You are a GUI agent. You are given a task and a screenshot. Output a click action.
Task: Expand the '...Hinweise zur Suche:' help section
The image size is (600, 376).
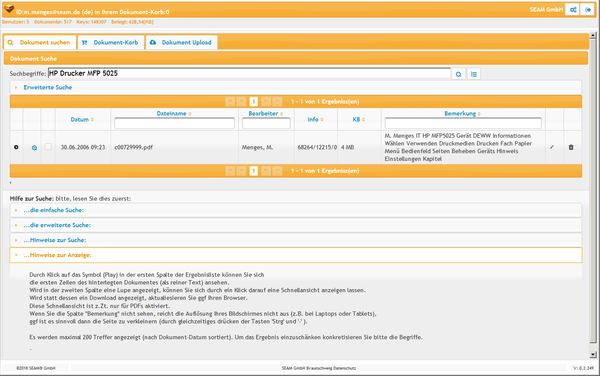coord(296,240)
